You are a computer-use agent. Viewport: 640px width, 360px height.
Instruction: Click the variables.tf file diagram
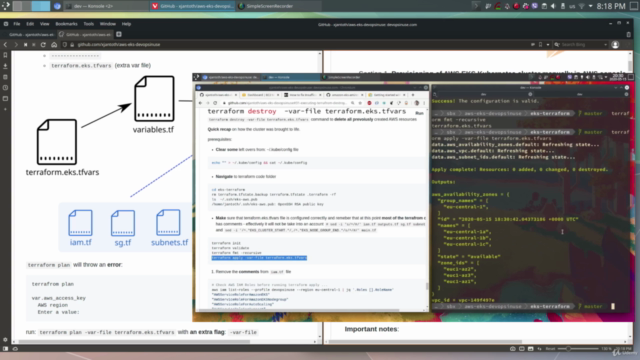(x=154, y=99)
